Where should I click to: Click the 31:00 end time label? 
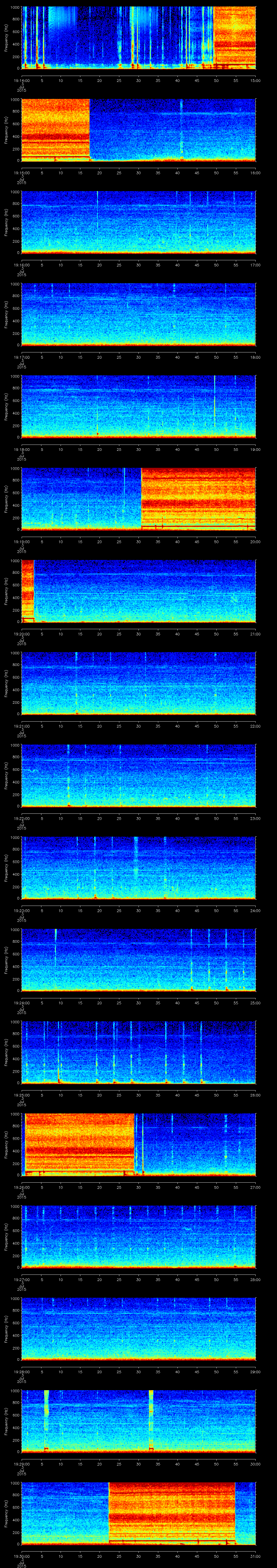[255, 1556]
